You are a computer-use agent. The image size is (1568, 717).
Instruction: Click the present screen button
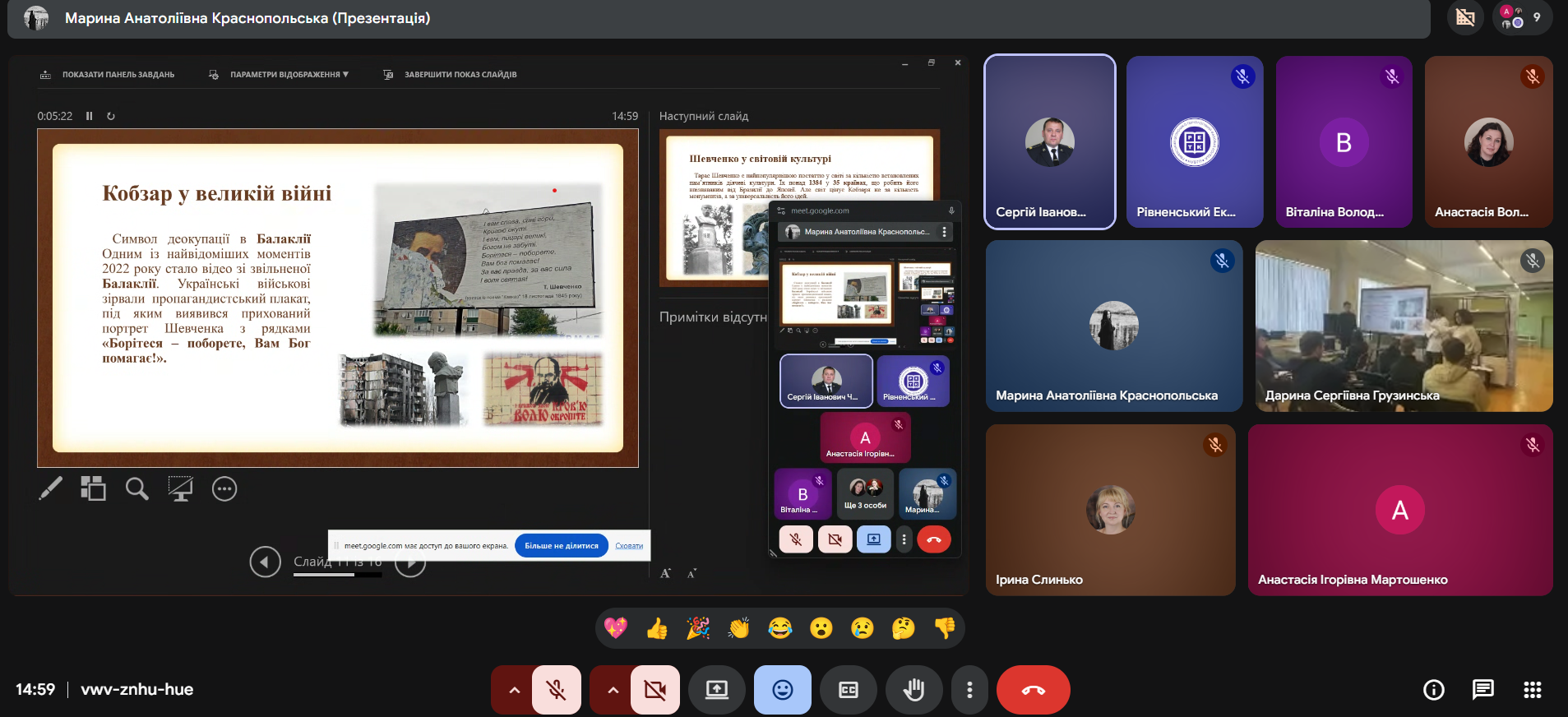(x=716, y=690)
